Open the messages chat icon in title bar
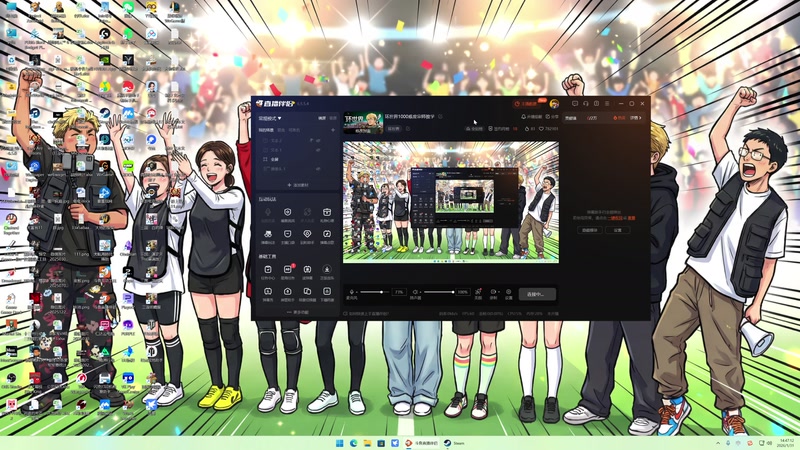Screen dimensions: 800x450 [x=575, y=104]
